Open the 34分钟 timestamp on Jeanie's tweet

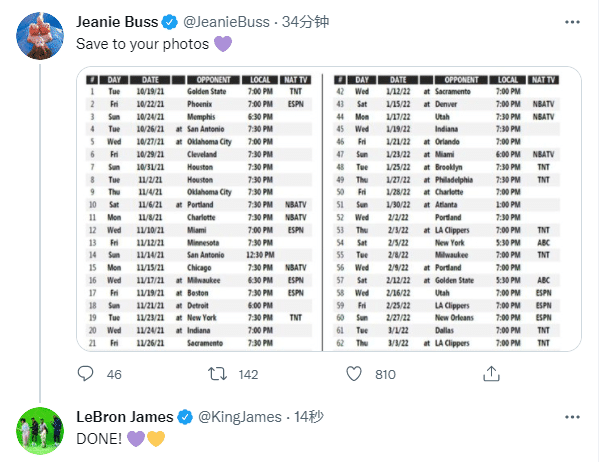[x=305, y=22]
